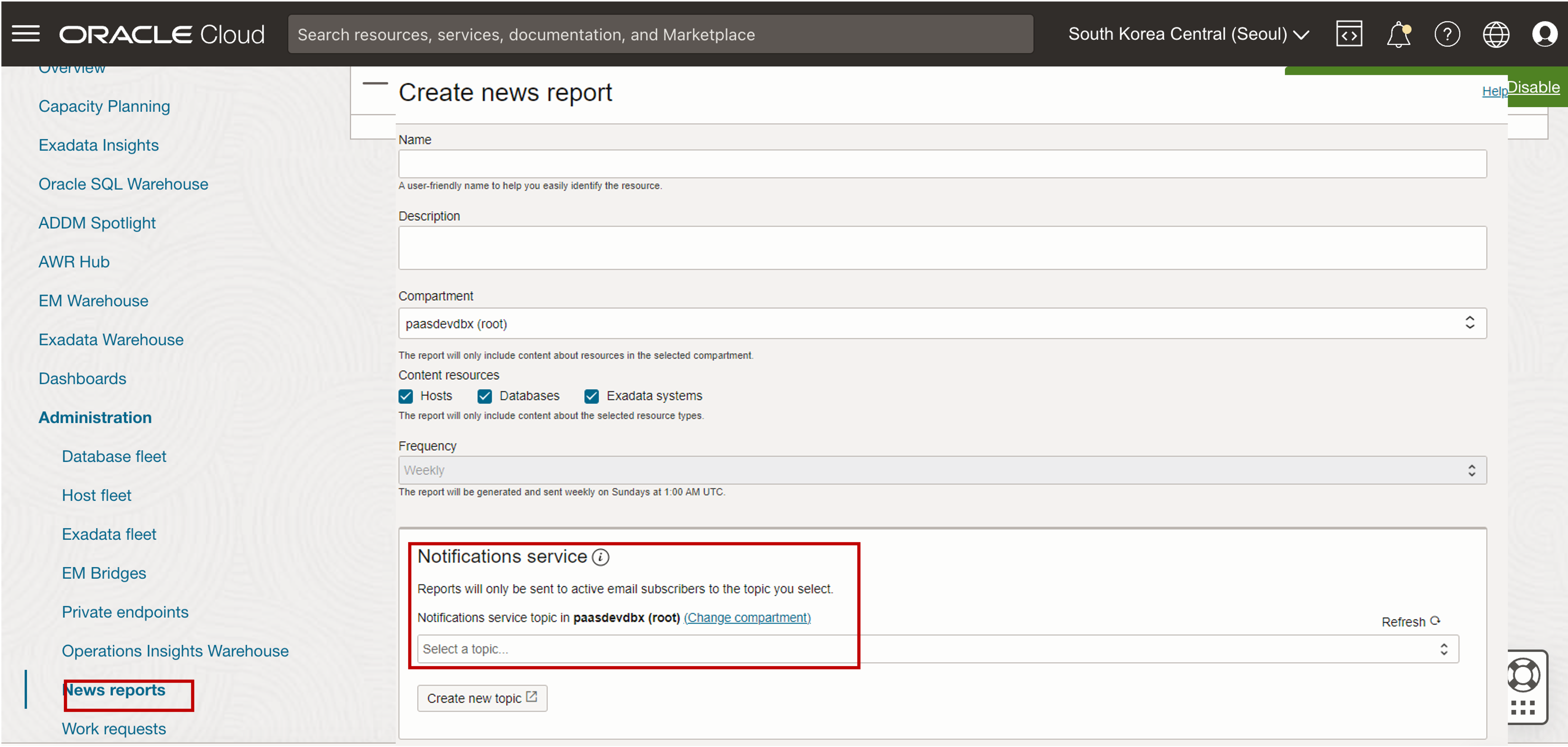Open Dashboards
This screenshot has width=1568, height=747.
click(x=83, y=379)
